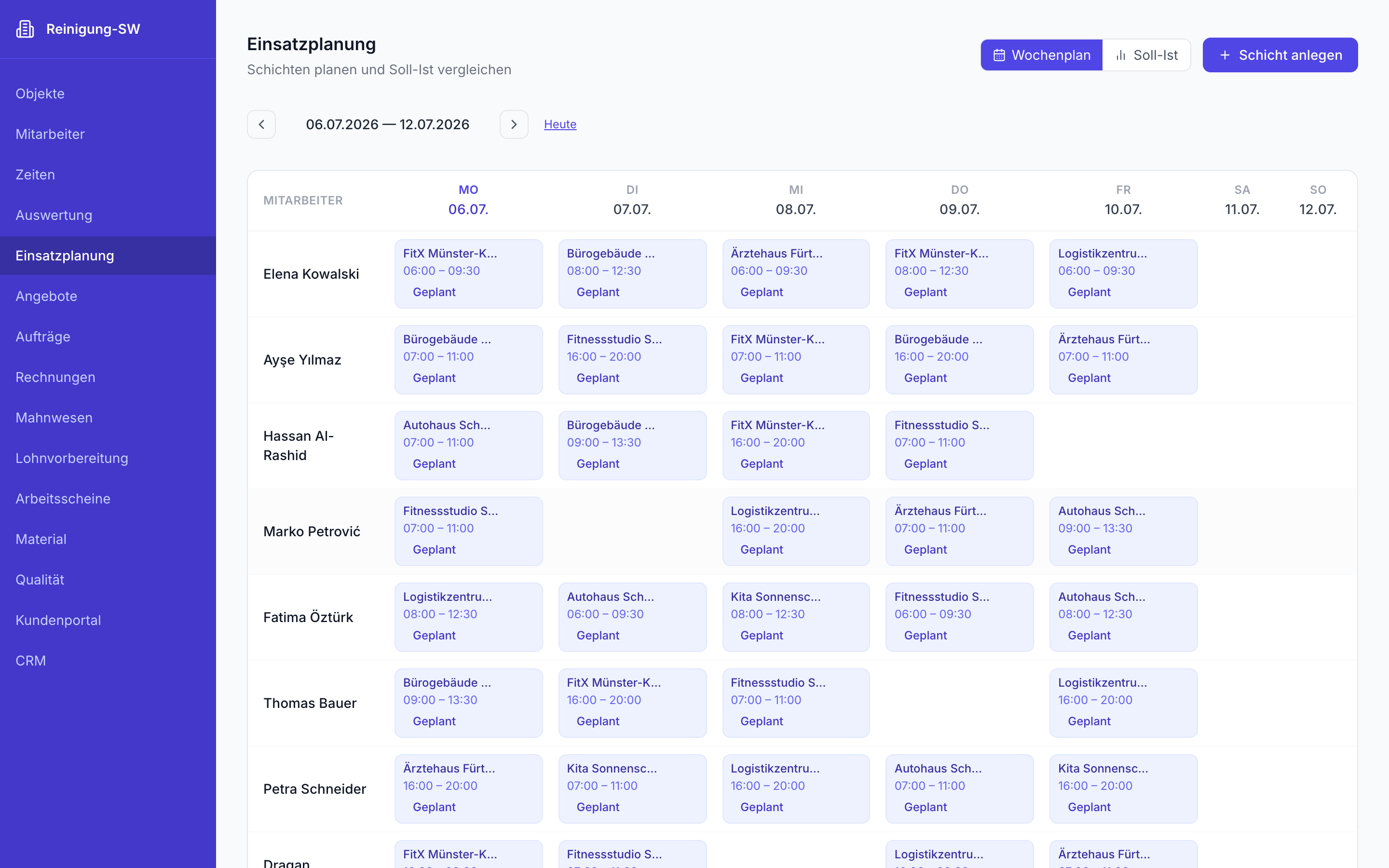The image size is (1389, 868).
Task: Click employee name Elena Kowalski
Action: [x=311, y=274]
